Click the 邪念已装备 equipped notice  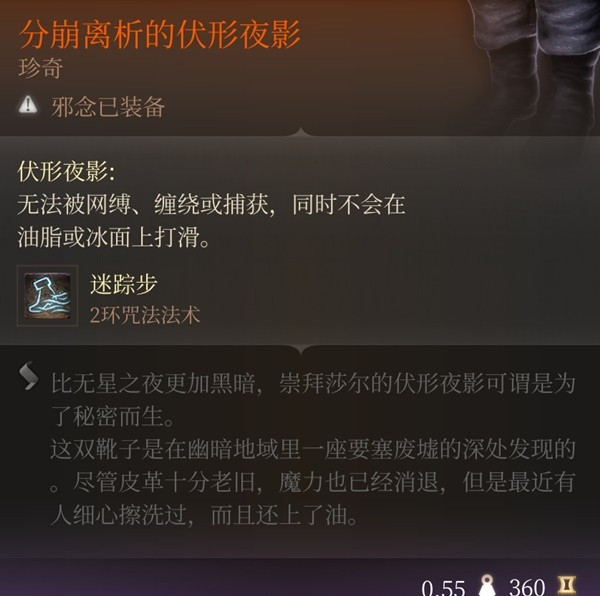point(108,107)
